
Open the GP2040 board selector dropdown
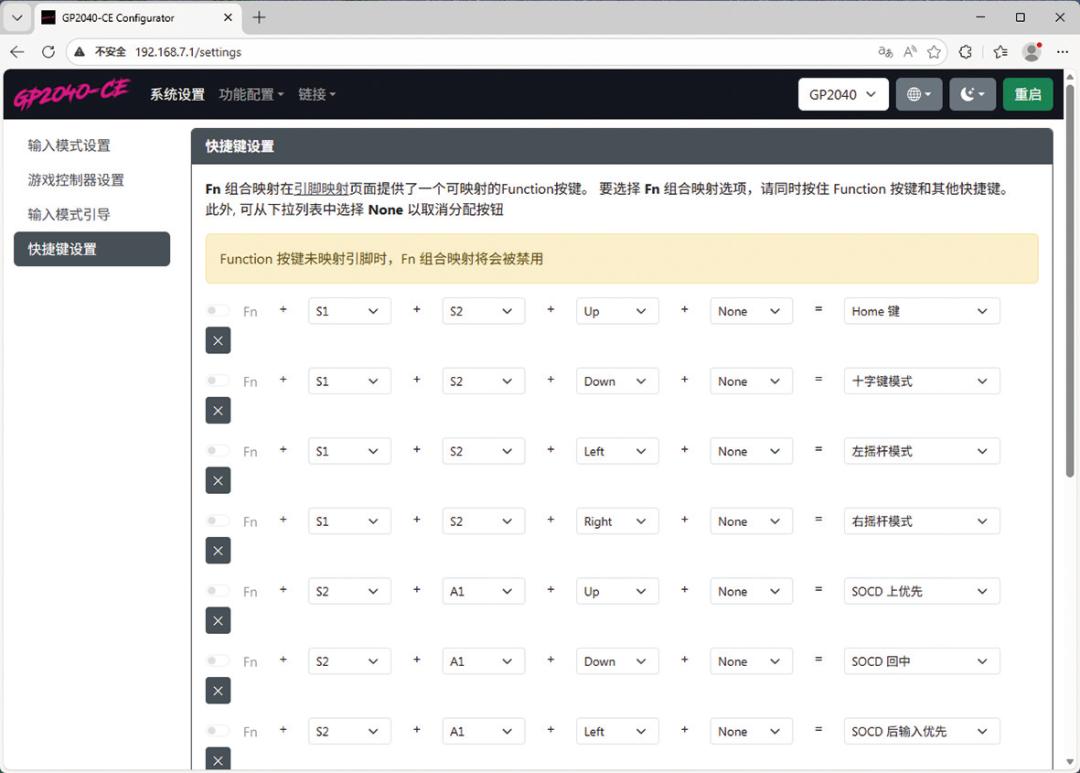click(x=843, y=94)
